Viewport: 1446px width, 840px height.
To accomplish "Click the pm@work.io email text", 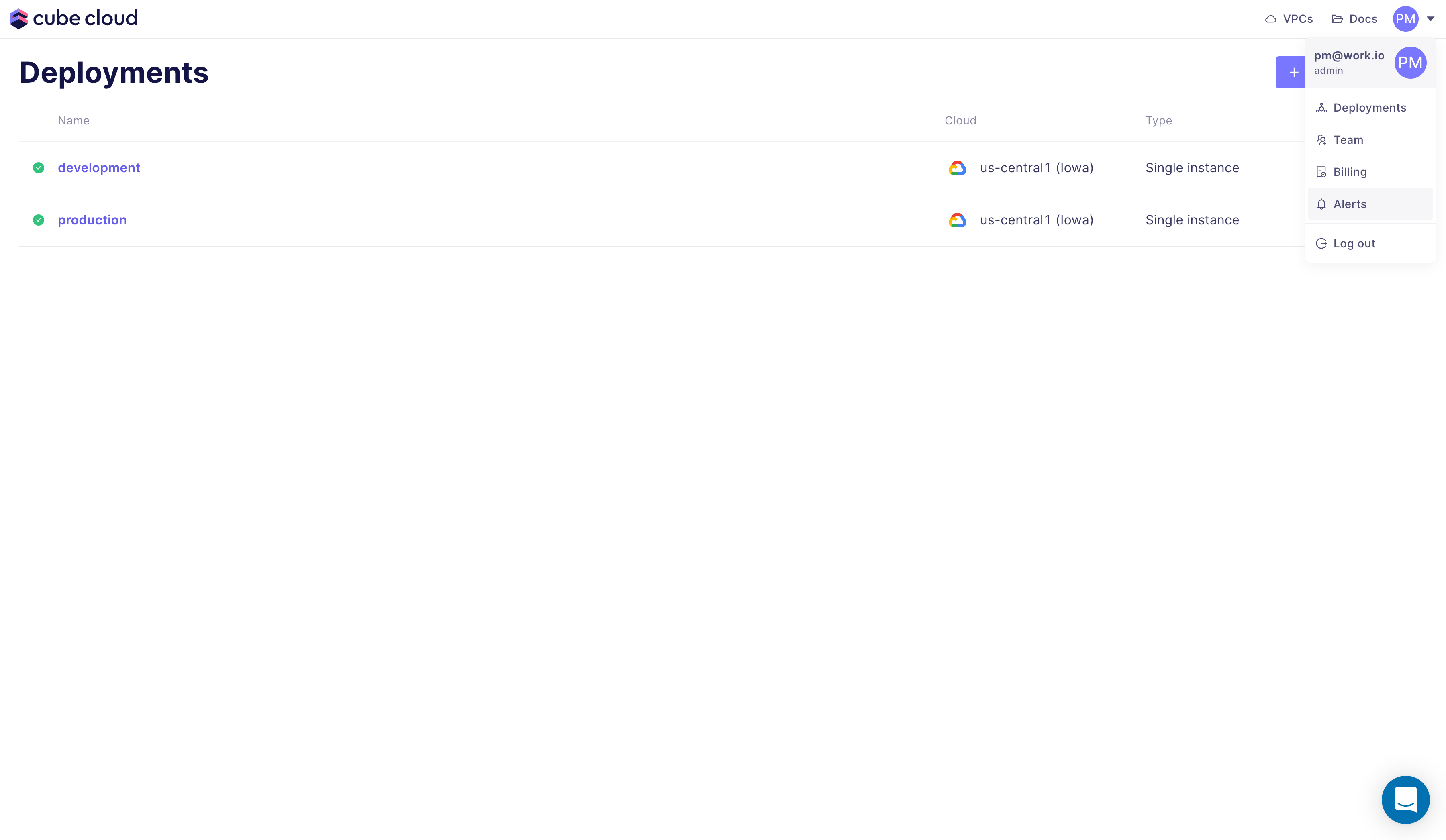I will point(1349,56).
